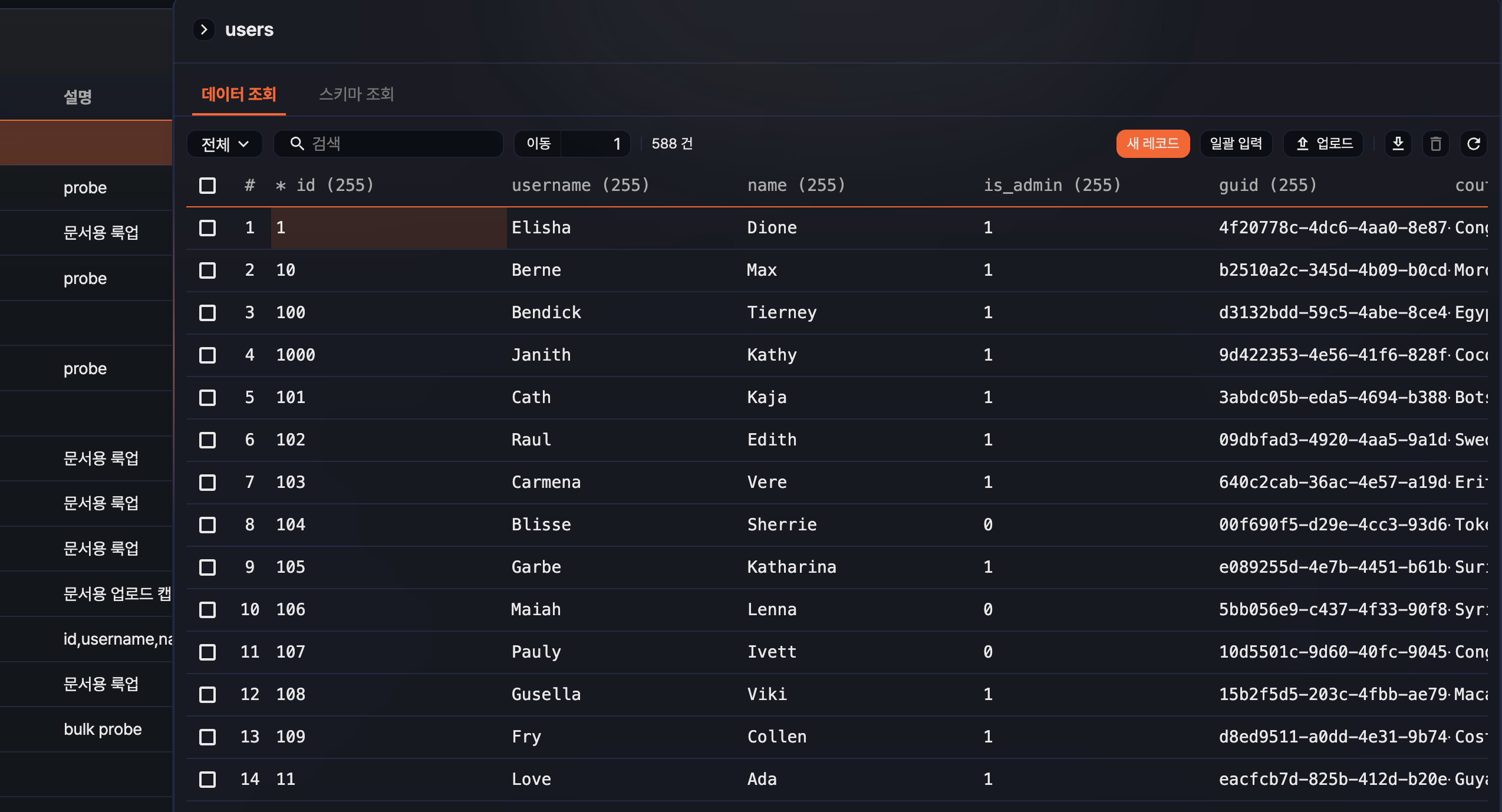The height and width of the screenshot is (812, 1502).
Task: Click the 일괄 입력 button
Action: click(1236, 144)
